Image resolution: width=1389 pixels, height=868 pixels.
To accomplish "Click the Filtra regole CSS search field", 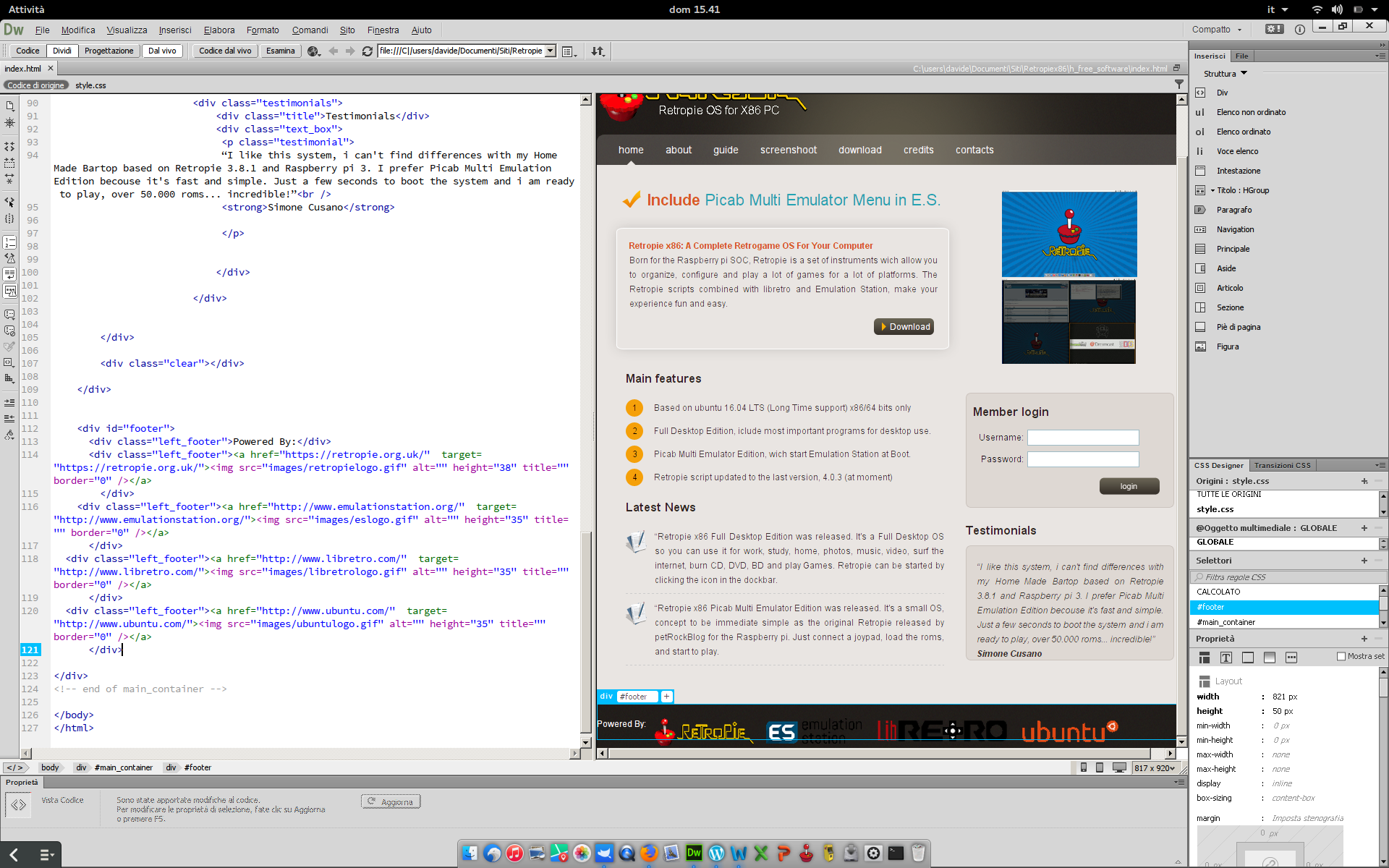I will tap(1288, 577).
